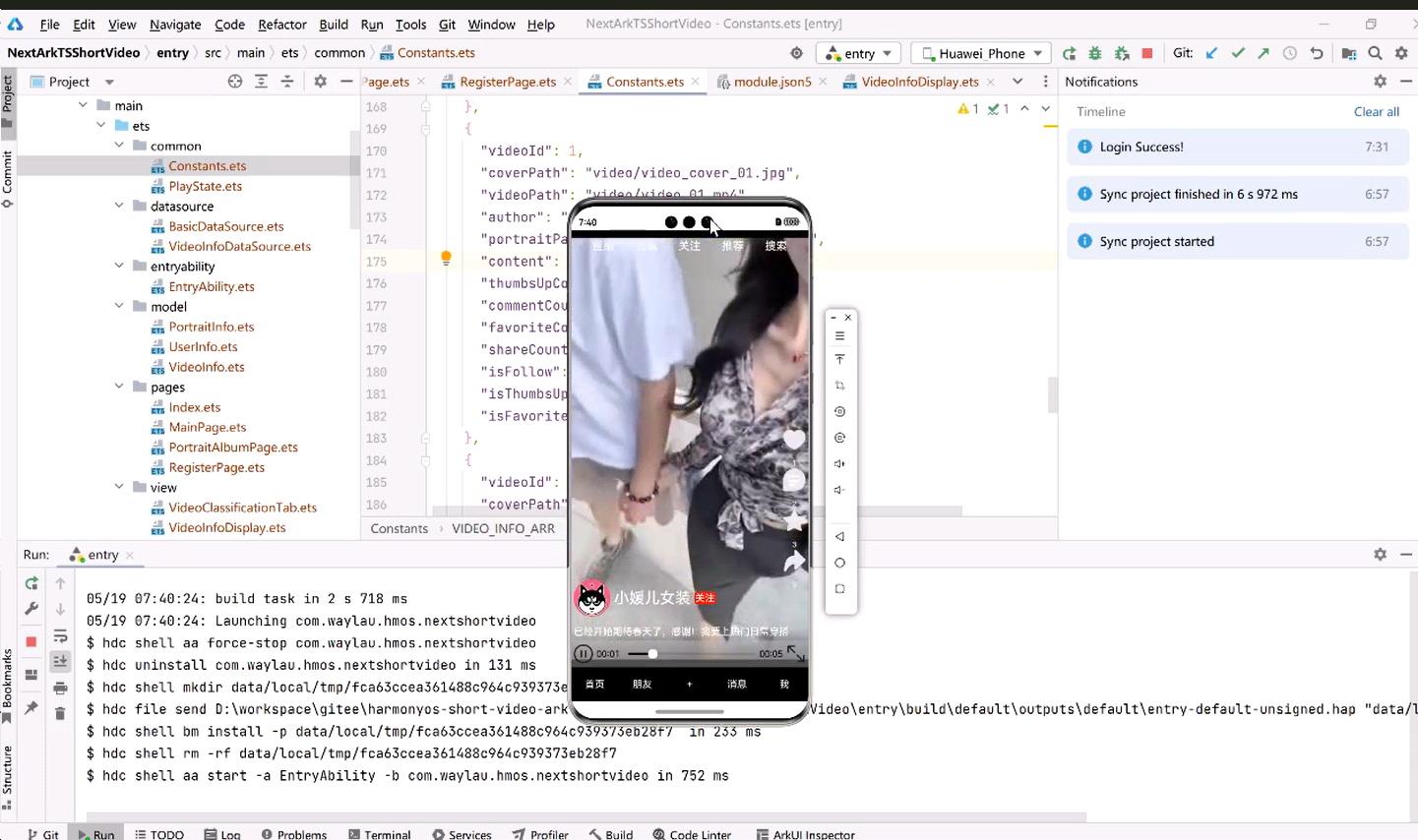This screenshot has width=1418, height=840.
Task: Collapse the main folder in project tree
Action: pos(83,105)
